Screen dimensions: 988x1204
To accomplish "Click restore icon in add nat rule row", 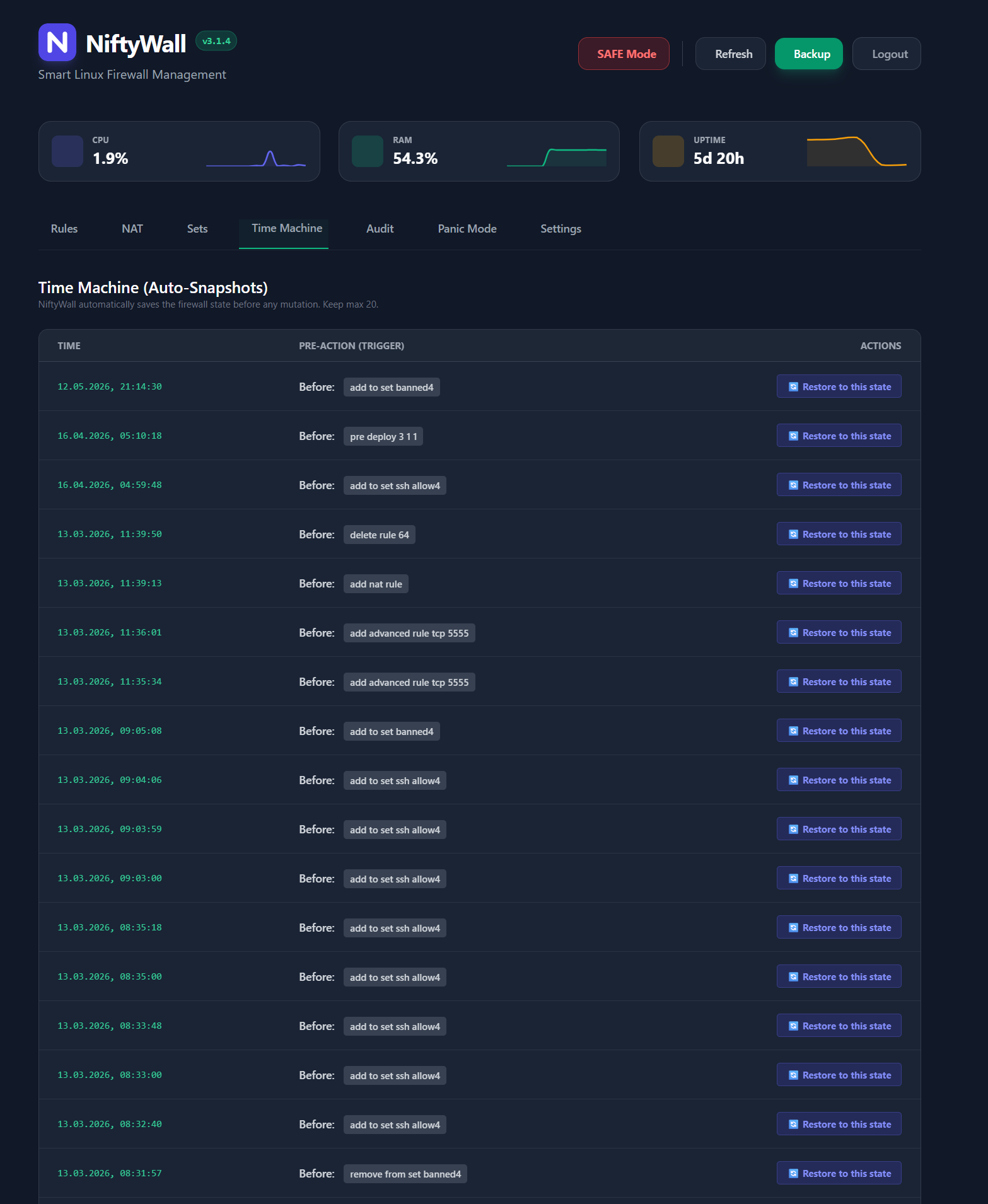I will point(793,584).
